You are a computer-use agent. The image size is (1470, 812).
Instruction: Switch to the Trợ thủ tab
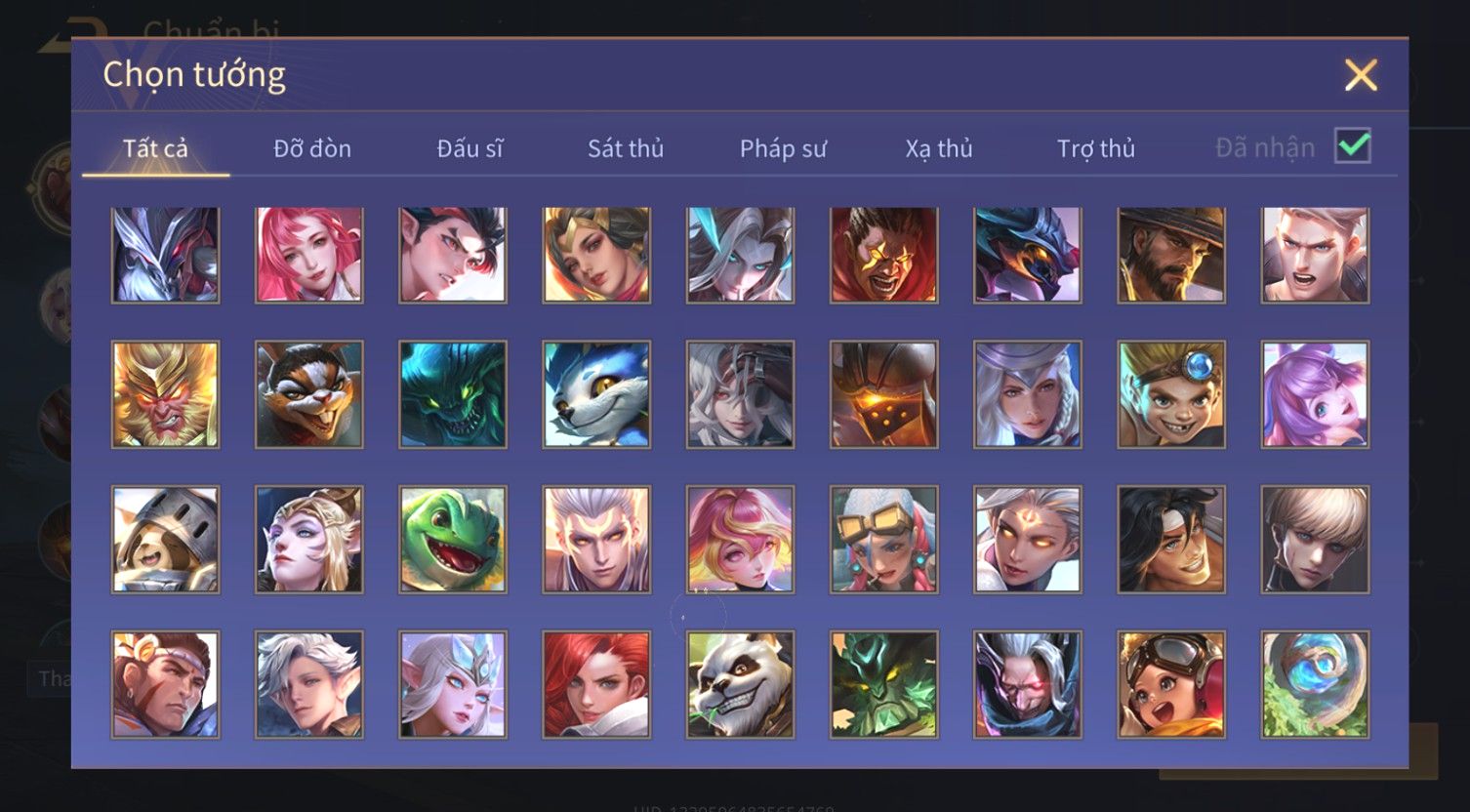tap(1096, 148)
